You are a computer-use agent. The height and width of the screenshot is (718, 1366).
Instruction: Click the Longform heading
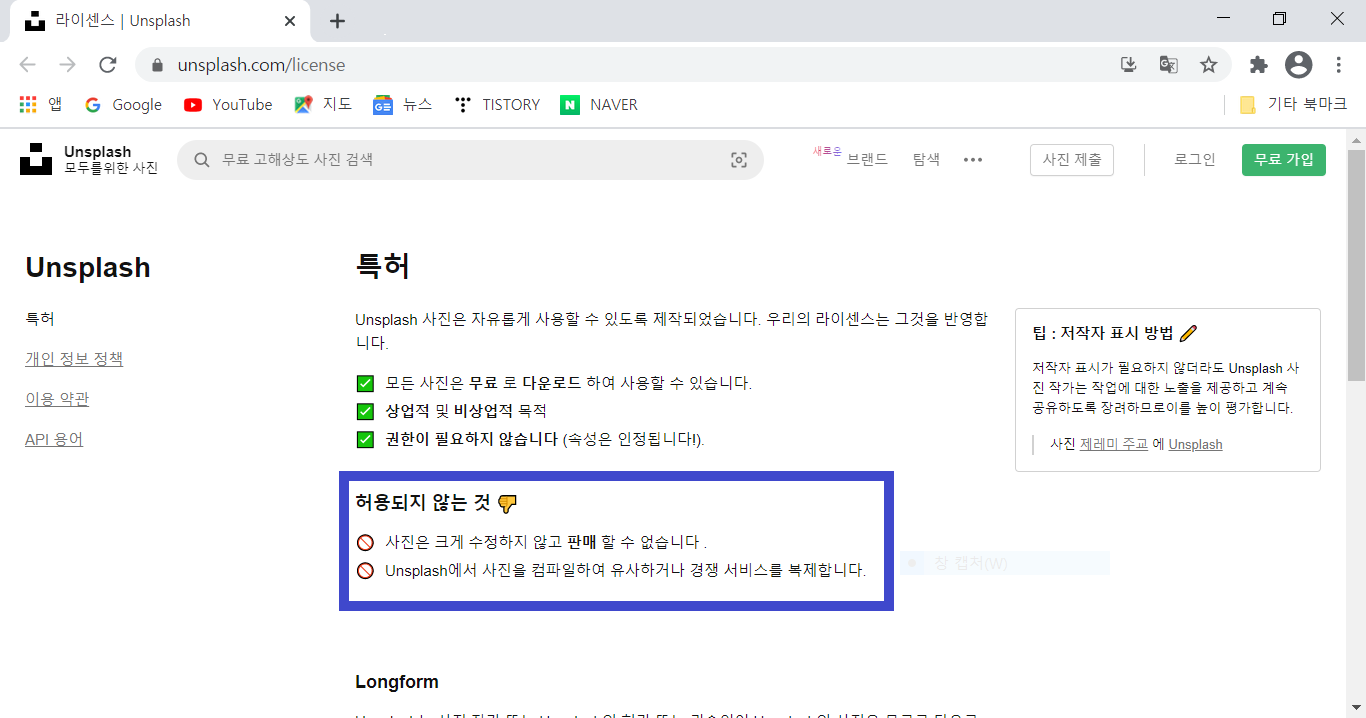click(397, 682)
